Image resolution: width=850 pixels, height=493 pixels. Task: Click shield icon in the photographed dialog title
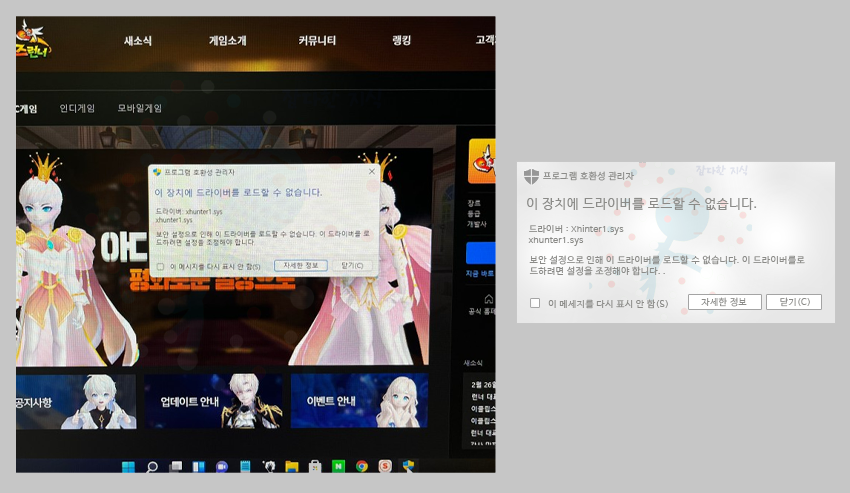pos(157,172)
